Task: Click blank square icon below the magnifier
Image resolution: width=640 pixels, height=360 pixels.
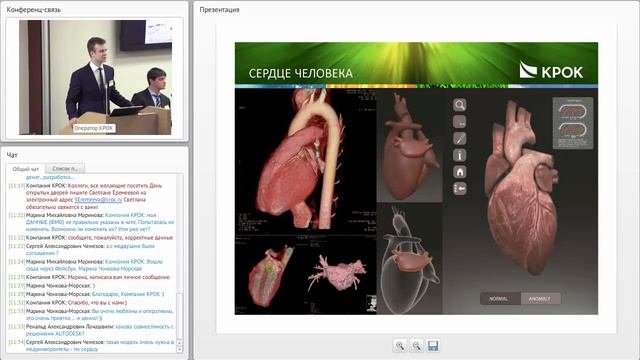Action: (460, 122)
